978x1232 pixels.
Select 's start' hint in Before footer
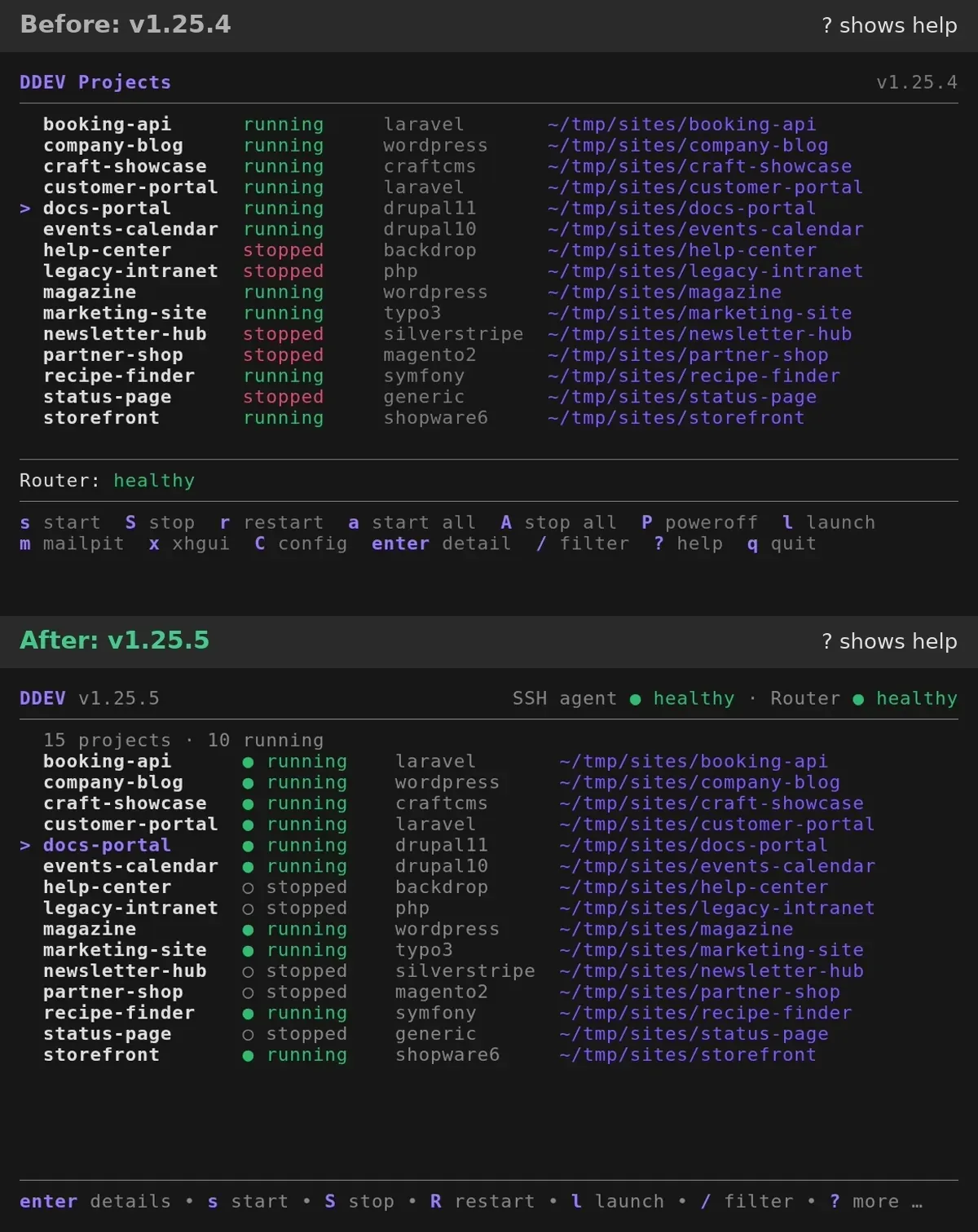[60, 522]
